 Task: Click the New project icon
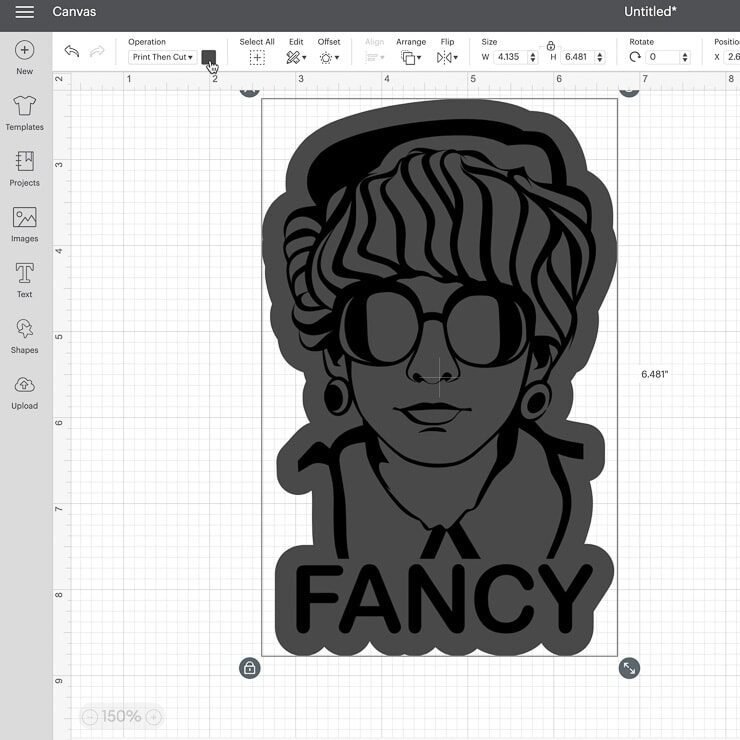[x=25, y=51]
